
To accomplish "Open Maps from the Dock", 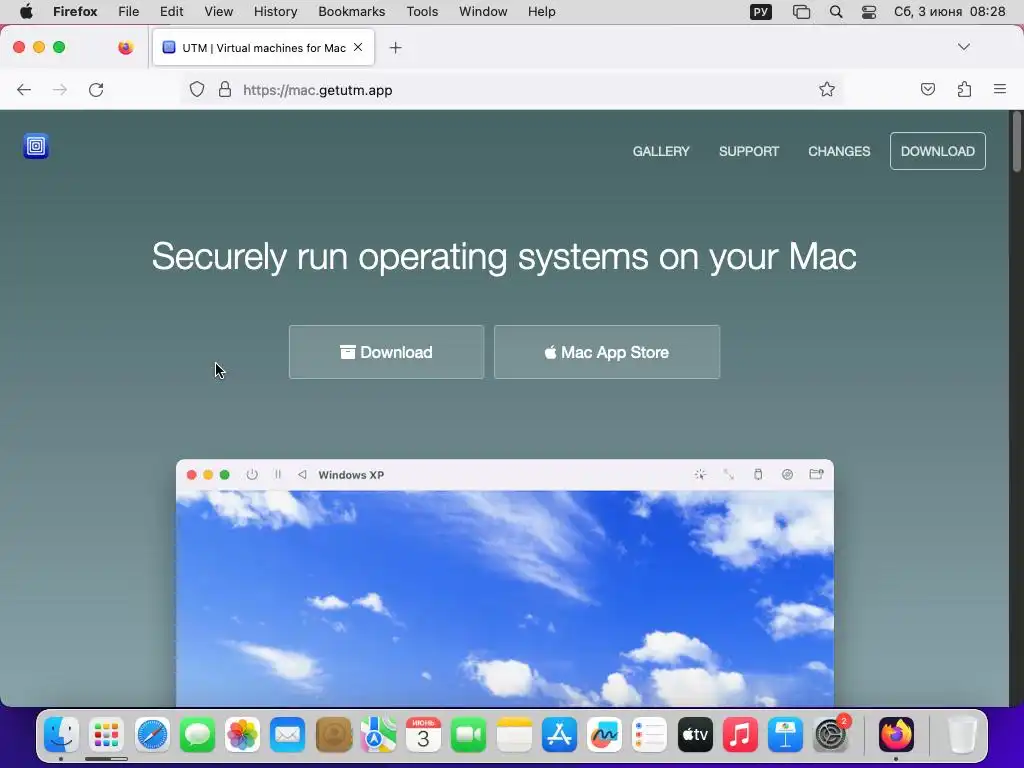I will click(x=378, y=735).
